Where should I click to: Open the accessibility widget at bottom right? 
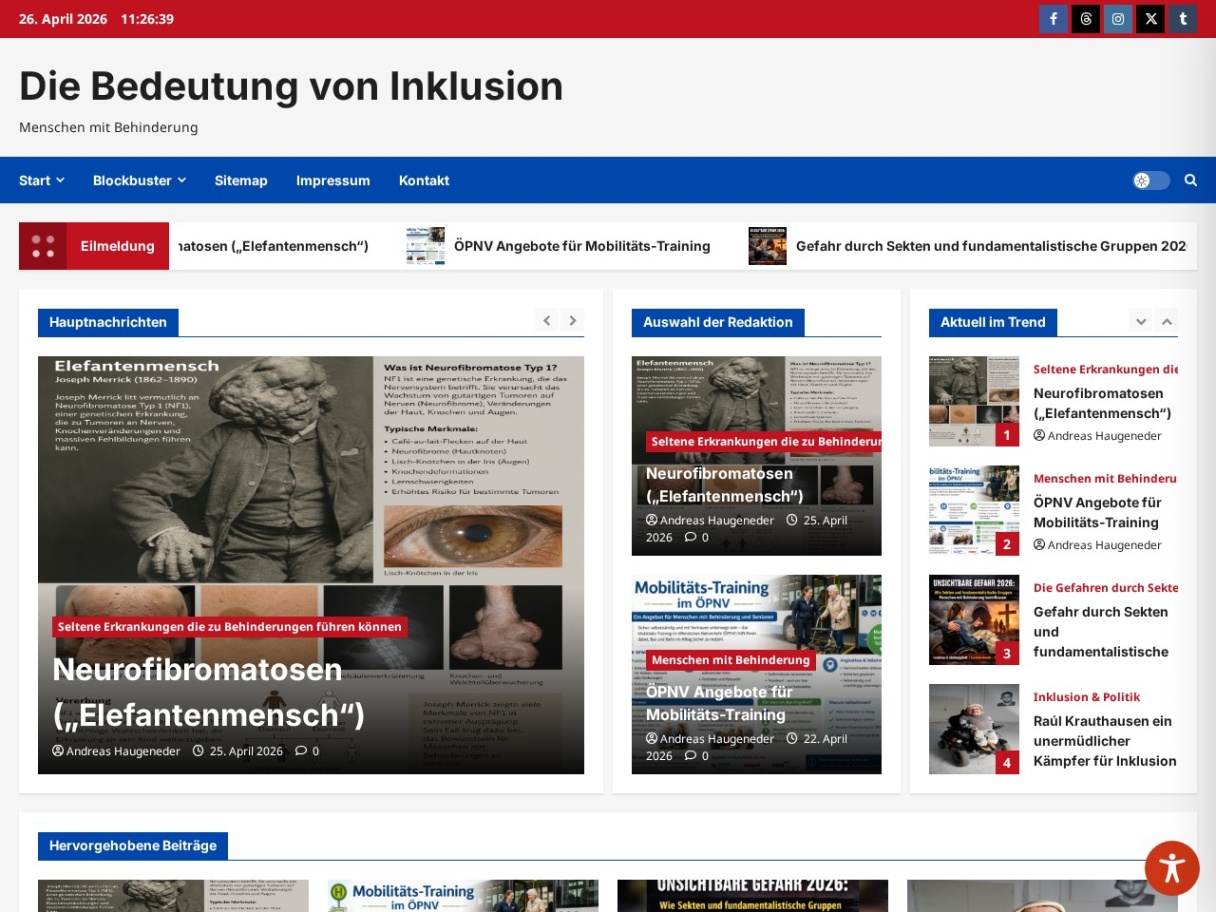(1171, 868)
